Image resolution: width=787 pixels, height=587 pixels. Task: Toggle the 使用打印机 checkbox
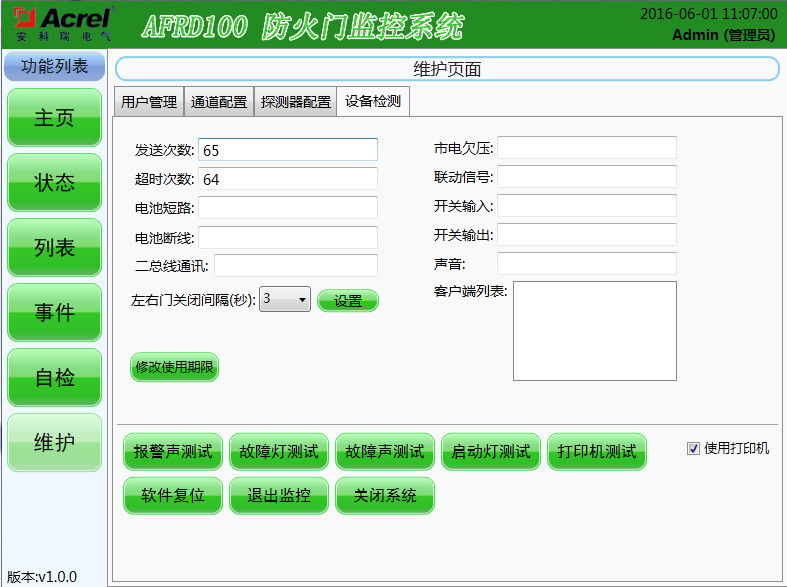pyautogui.click(x=693, y=449)
